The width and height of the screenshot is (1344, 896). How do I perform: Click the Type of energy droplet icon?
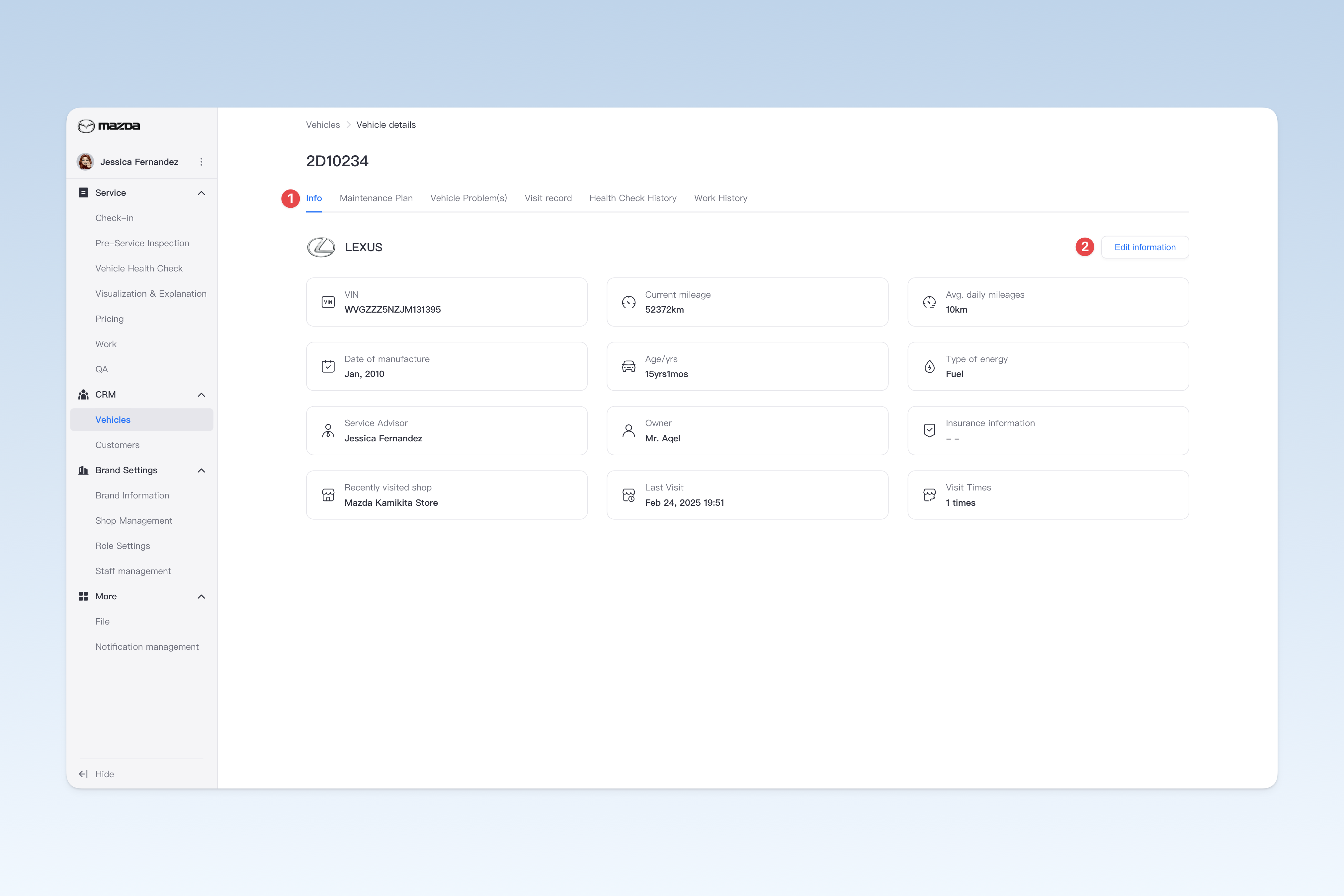tap(930, 366)
